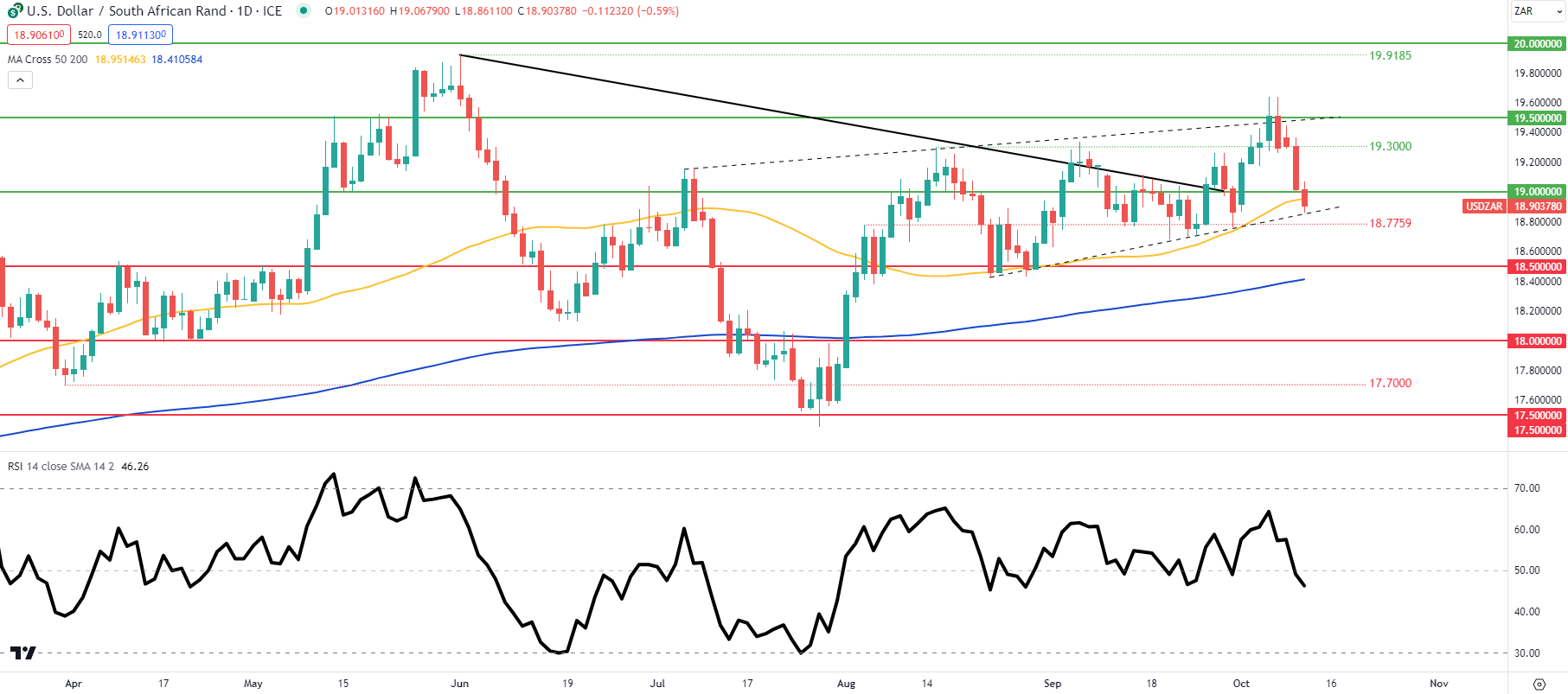Open chart settings gear on time axis

pyautogui.click(x=1539, y=684)
